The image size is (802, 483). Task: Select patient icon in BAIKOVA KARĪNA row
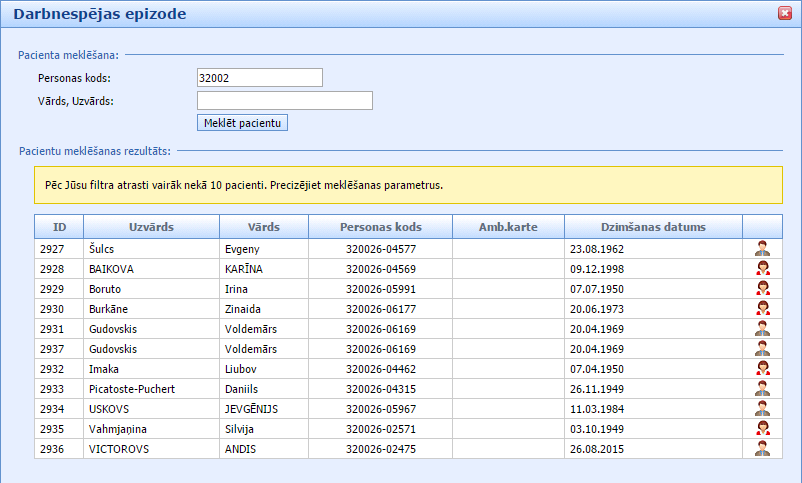tap(763, 269)
